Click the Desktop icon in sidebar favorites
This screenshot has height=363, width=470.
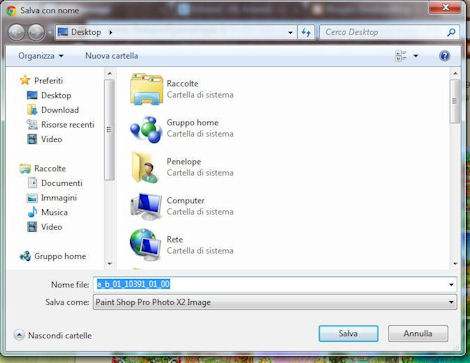point(32,95)
